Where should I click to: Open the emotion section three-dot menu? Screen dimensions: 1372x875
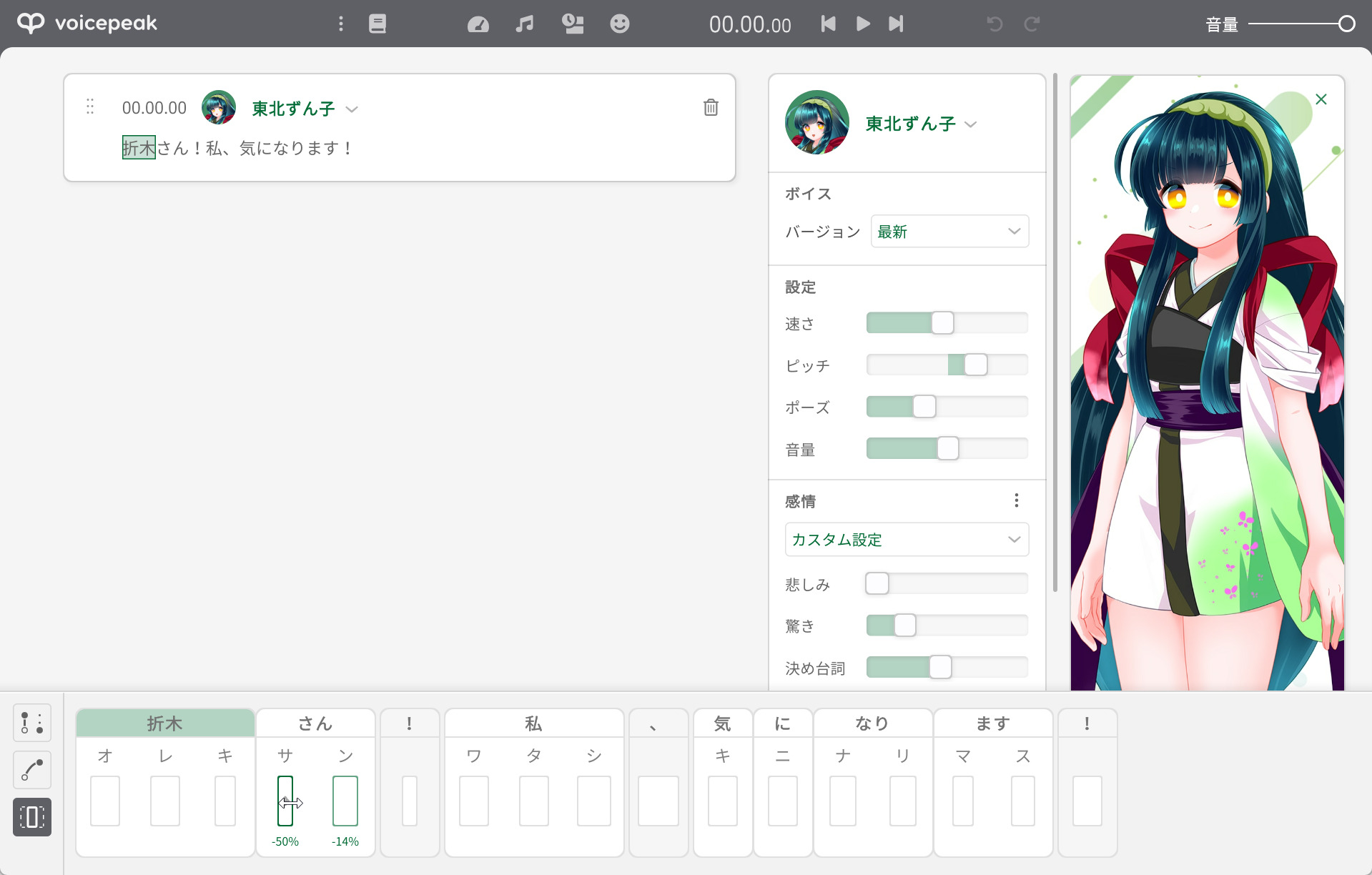[x=1016, y=500]
